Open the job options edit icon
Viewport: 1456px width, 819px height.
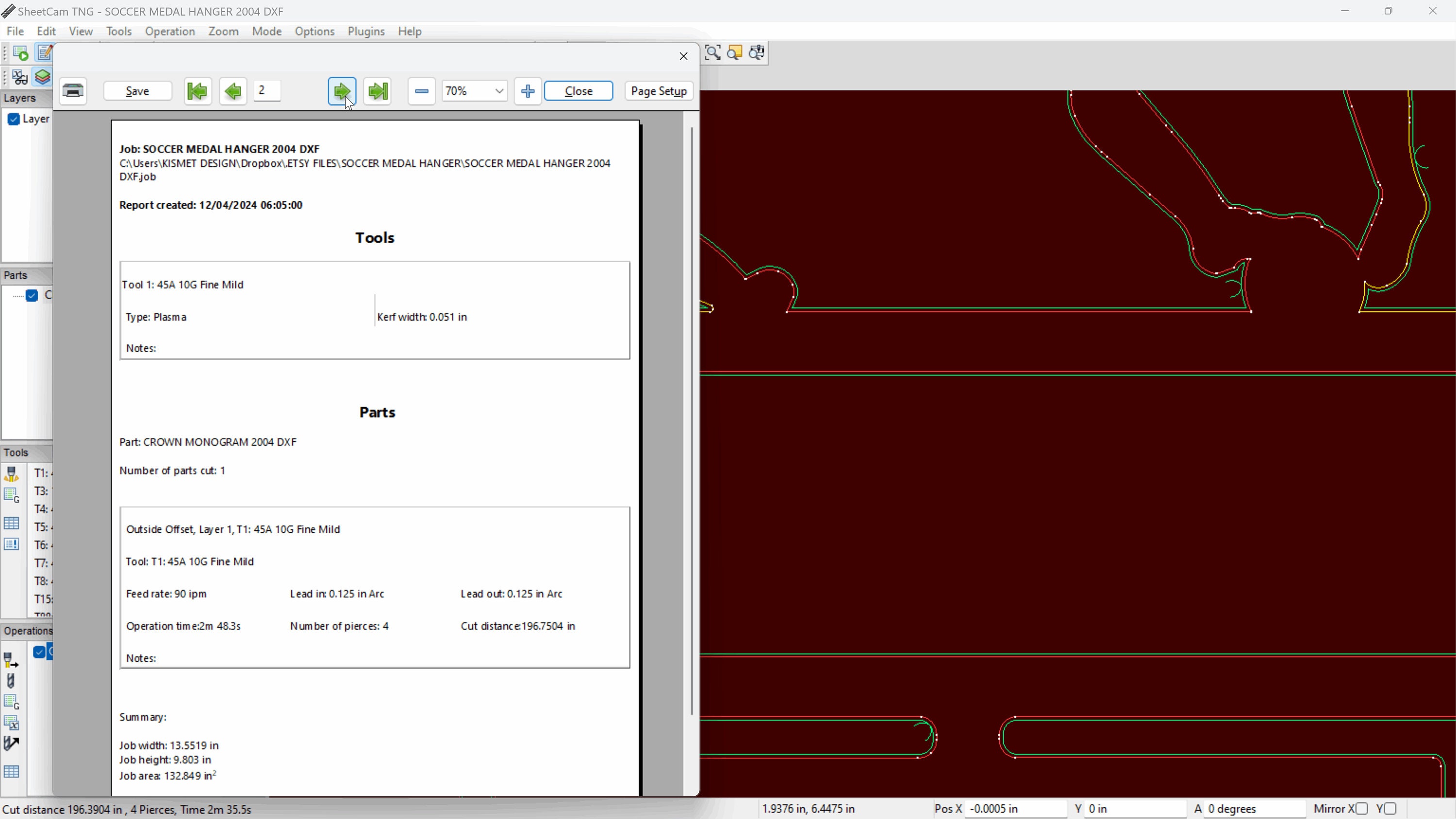pyautogui.click(x=45, y=52)
